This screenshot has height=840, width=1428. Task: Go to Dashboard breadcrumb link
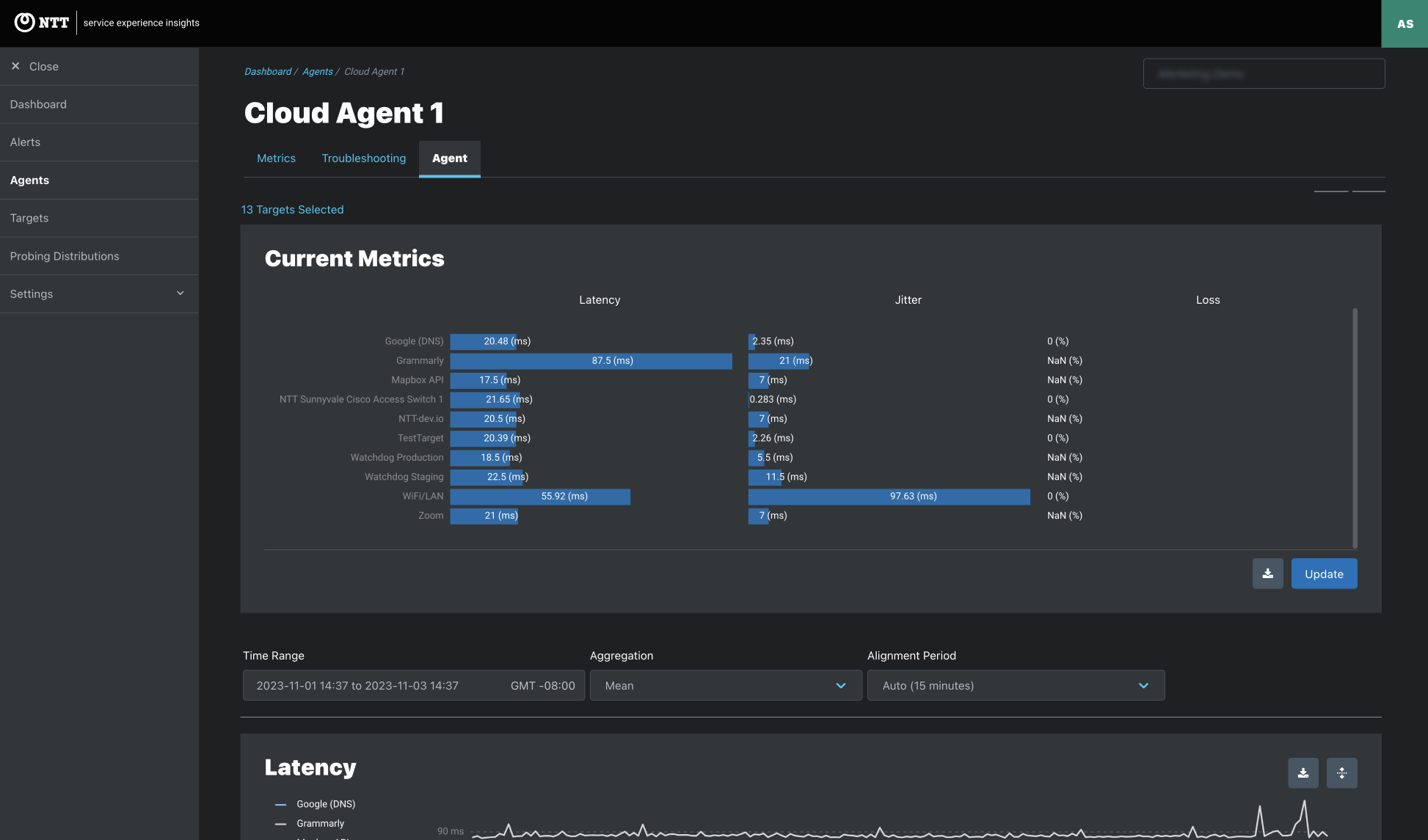268,71
